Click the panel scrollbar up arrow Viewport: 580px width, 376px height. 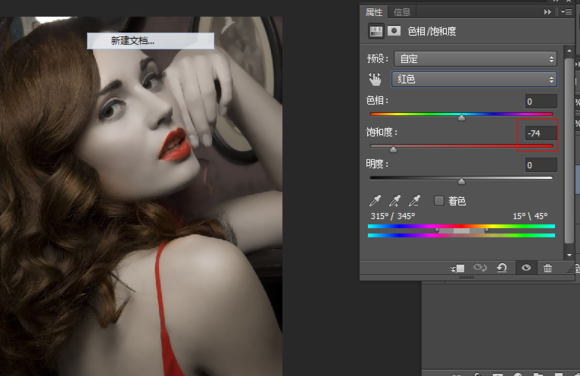pyautogui.click(x=569, y=50)
